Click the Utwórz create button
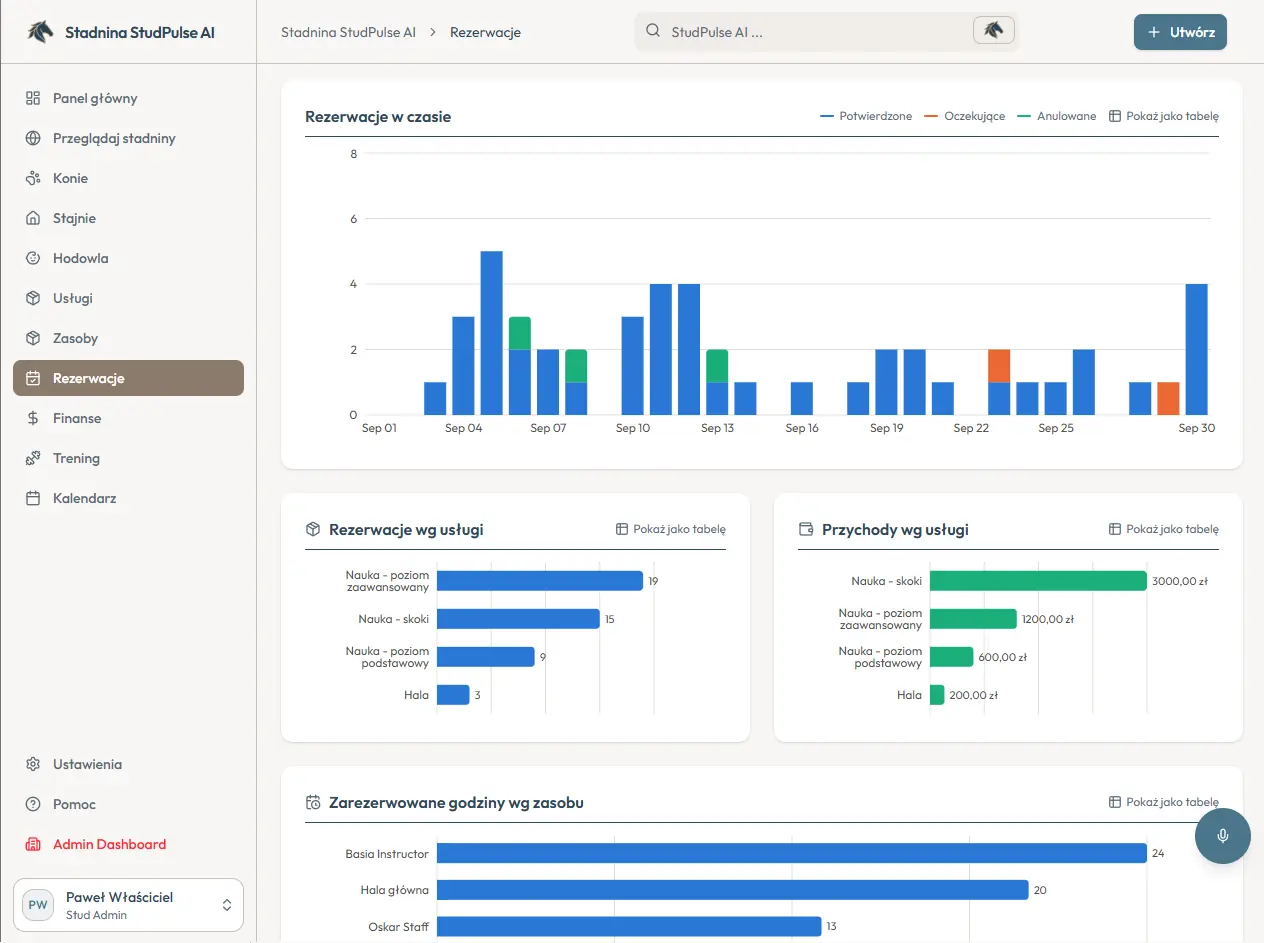 [x=1180, y=32]
